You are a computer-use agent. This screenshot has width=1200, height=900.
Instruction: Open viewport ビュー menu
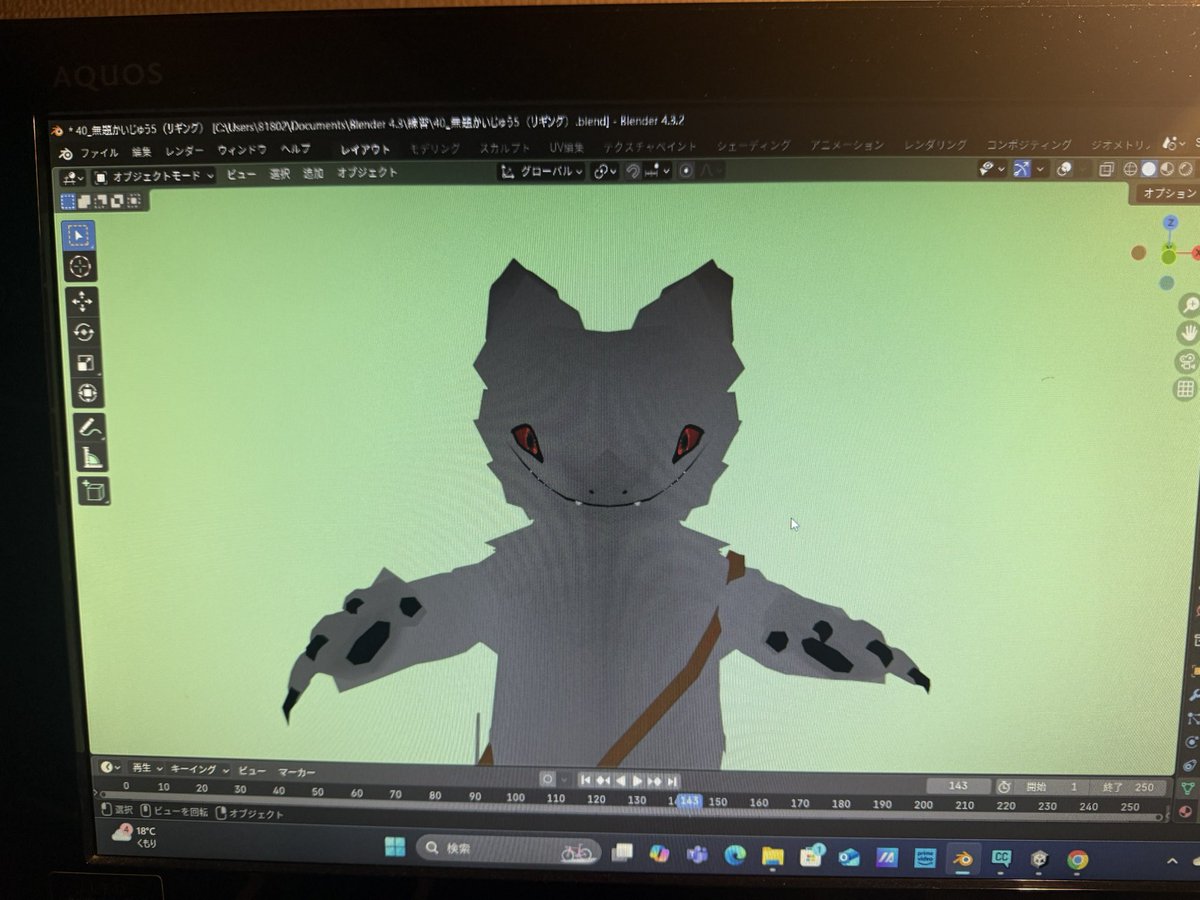tap(241, 174)
